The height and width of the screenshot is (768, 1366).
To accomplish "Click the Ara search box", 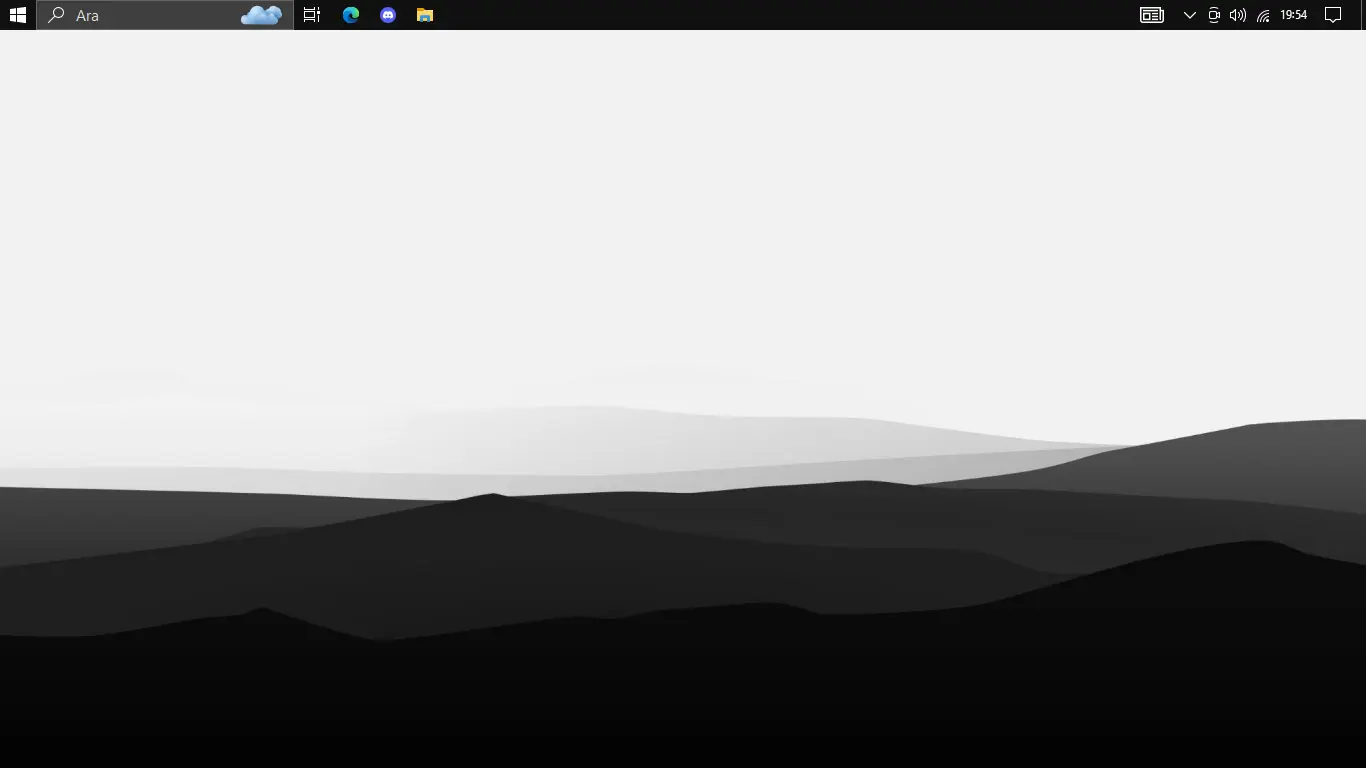I will (165, 15).
